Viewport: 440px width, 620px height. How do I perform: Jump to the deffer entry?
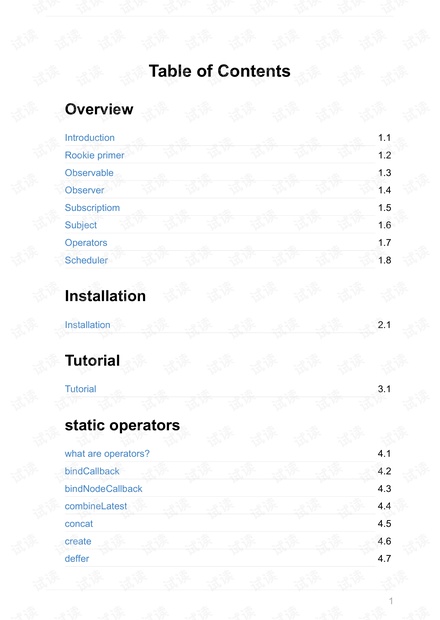[77, 559]
